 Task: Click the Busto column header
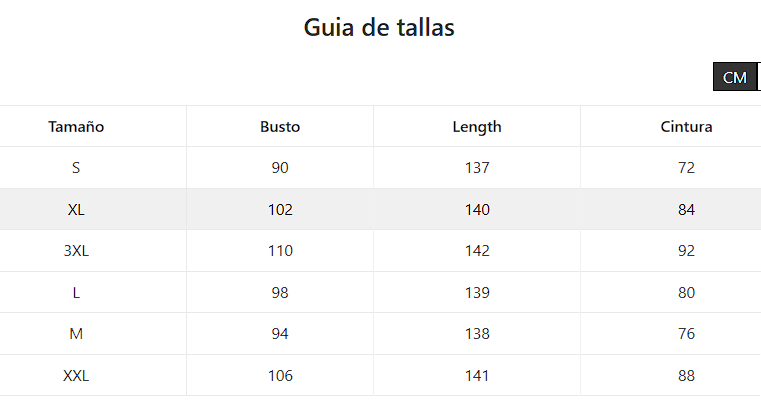point(280,126)
